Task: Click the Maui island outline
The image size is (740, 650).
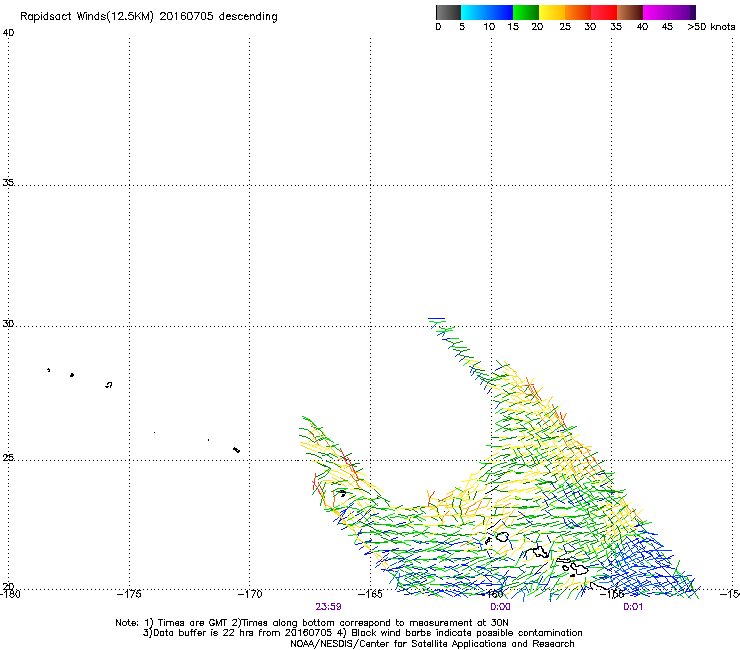Action: (x=578, y=568)
